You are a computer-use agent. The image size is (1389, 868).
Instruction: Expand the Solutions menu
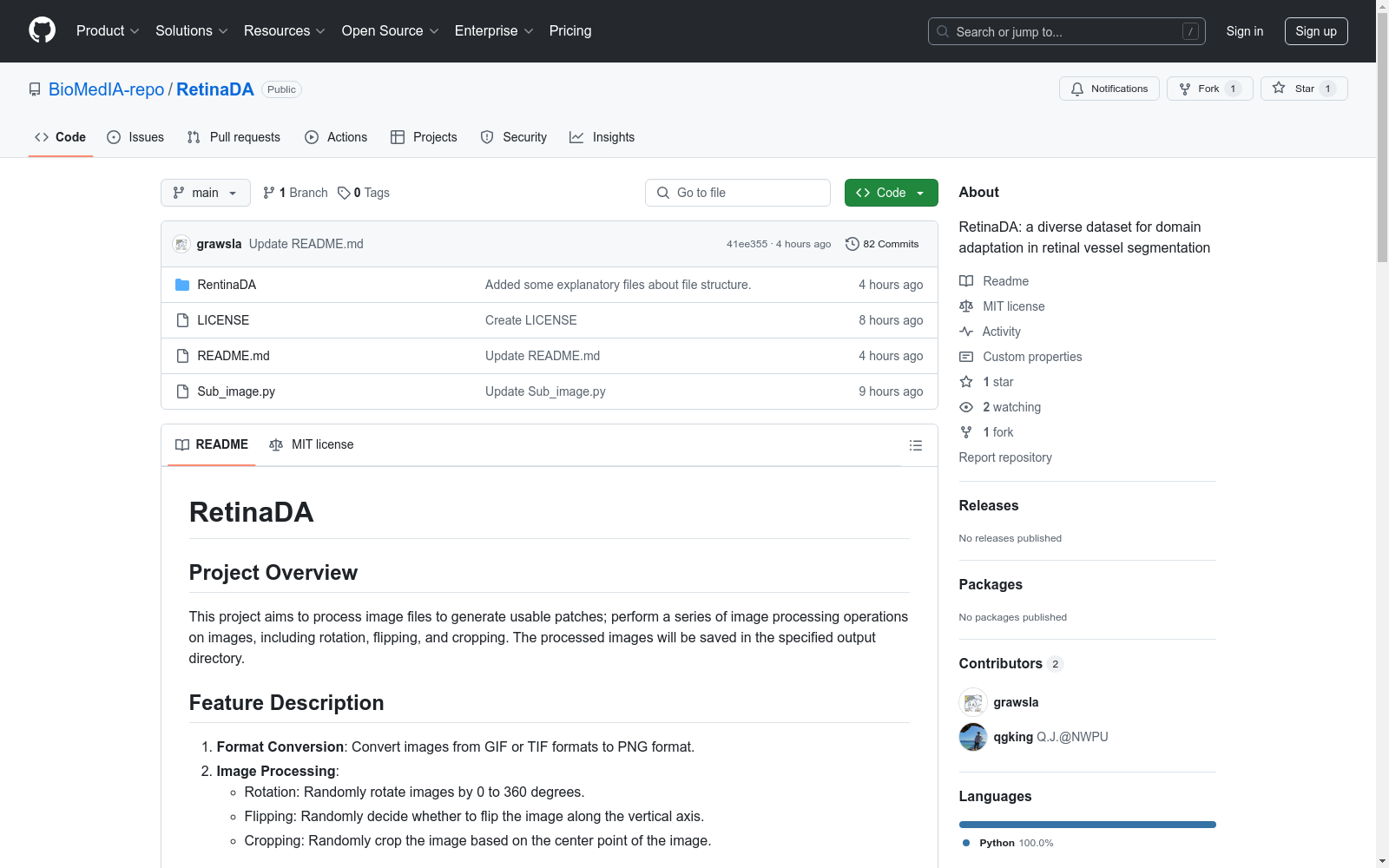pos(192,31)
